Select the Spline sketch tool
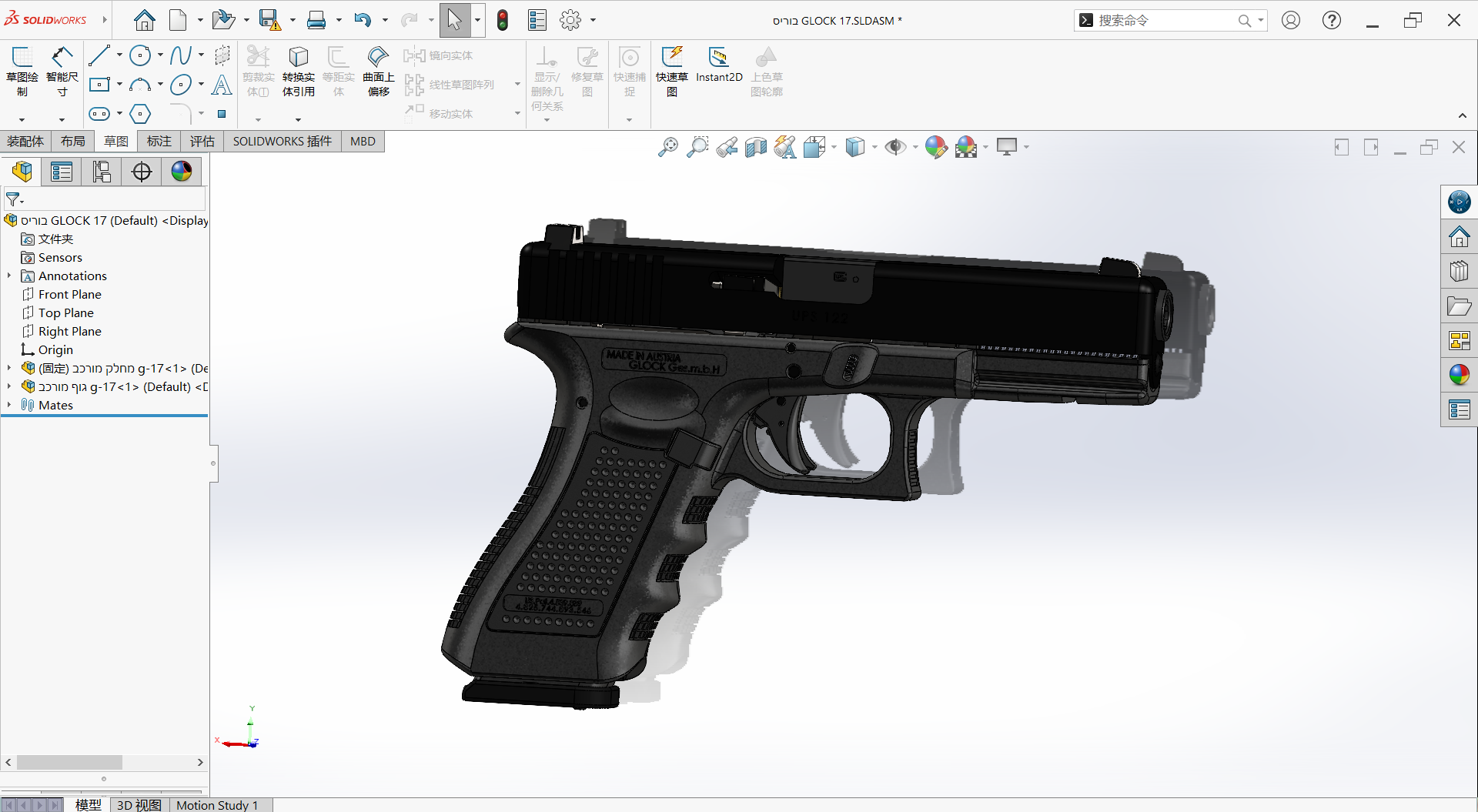This screenshot has width=1478, height=812. click(x=180, y=55)
